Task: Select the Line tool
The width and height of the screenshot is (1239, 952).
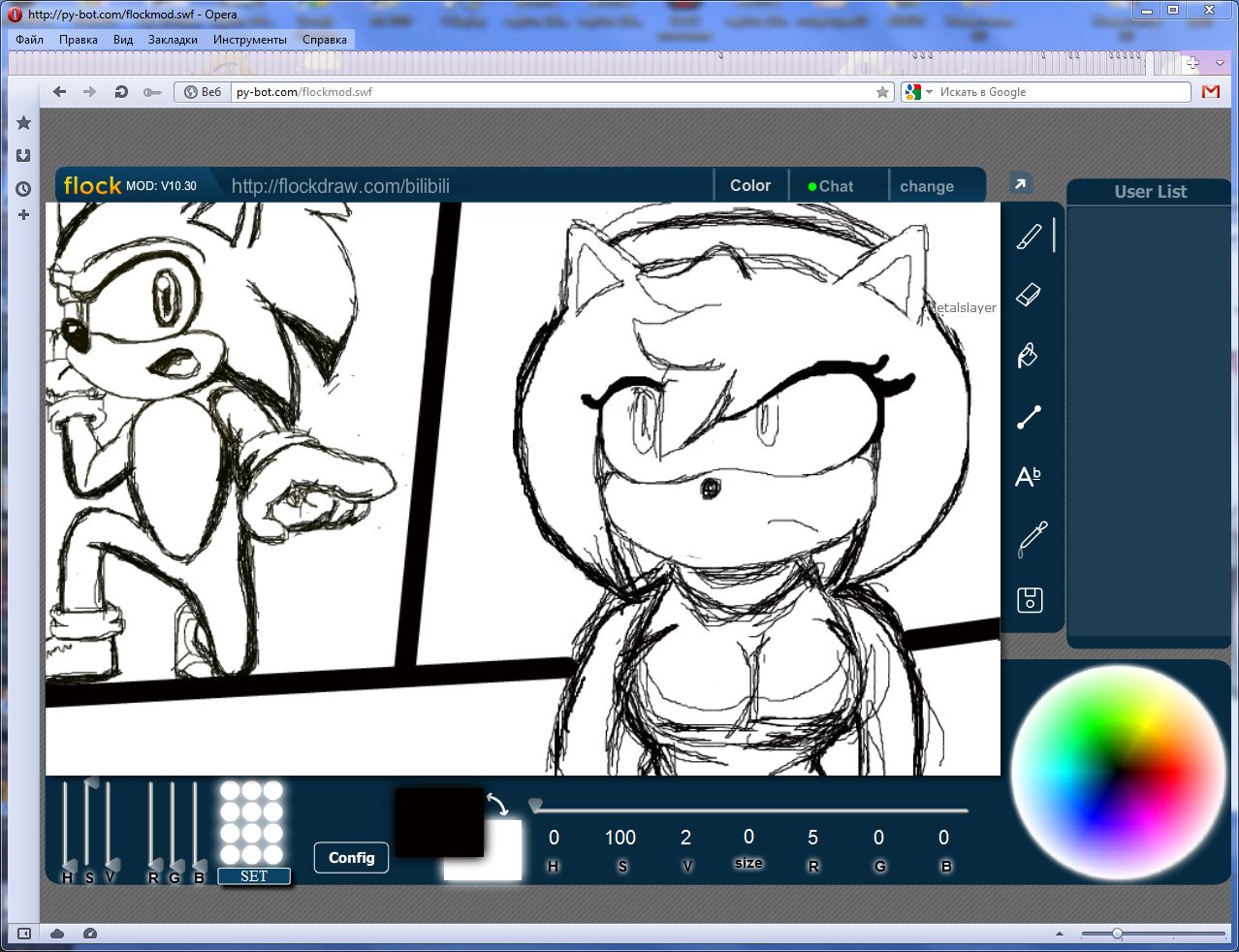Action: pyautogui.click(x=1029, y=417)
